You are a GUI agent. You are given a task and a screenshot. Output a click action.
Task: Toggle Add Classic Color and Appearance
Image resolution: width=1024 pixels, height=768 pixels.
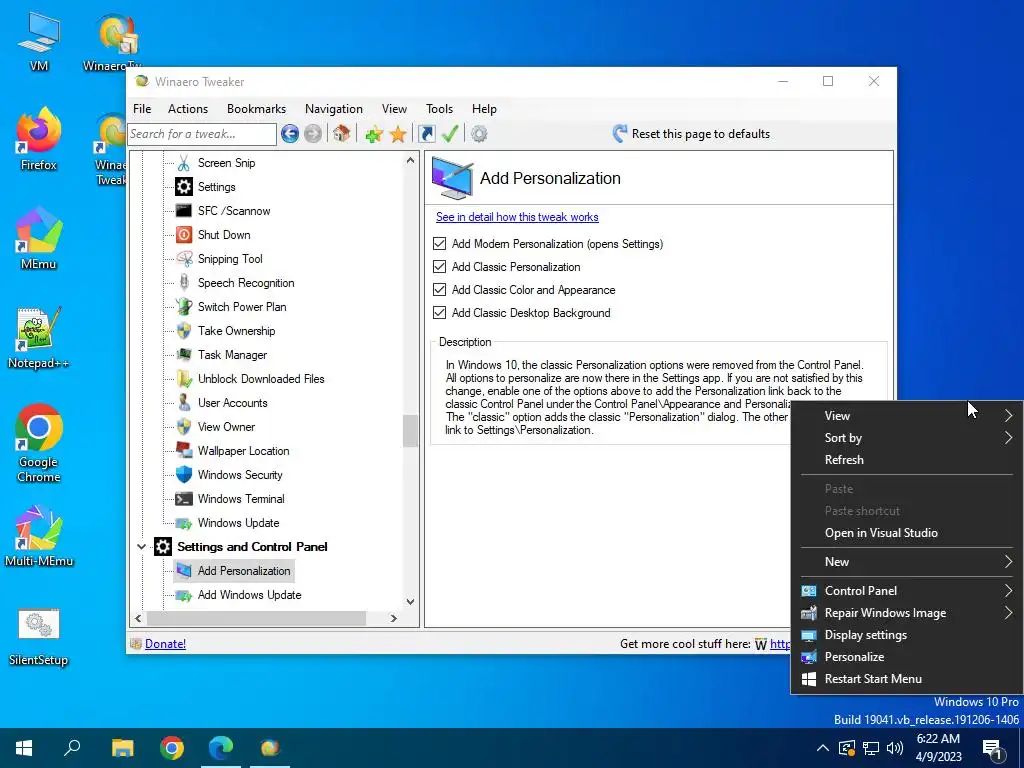tap(440, 289)
